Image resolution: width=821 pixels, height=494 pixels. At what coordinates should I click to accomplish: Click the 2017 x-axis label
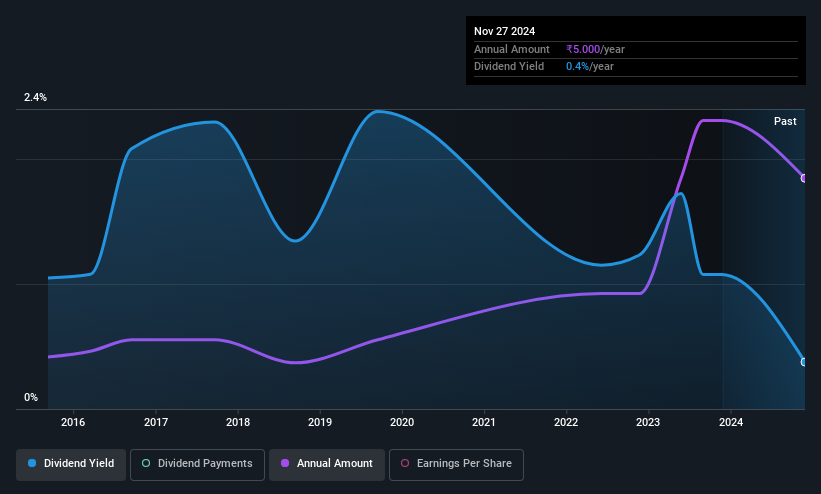click(x=156, y=422)
